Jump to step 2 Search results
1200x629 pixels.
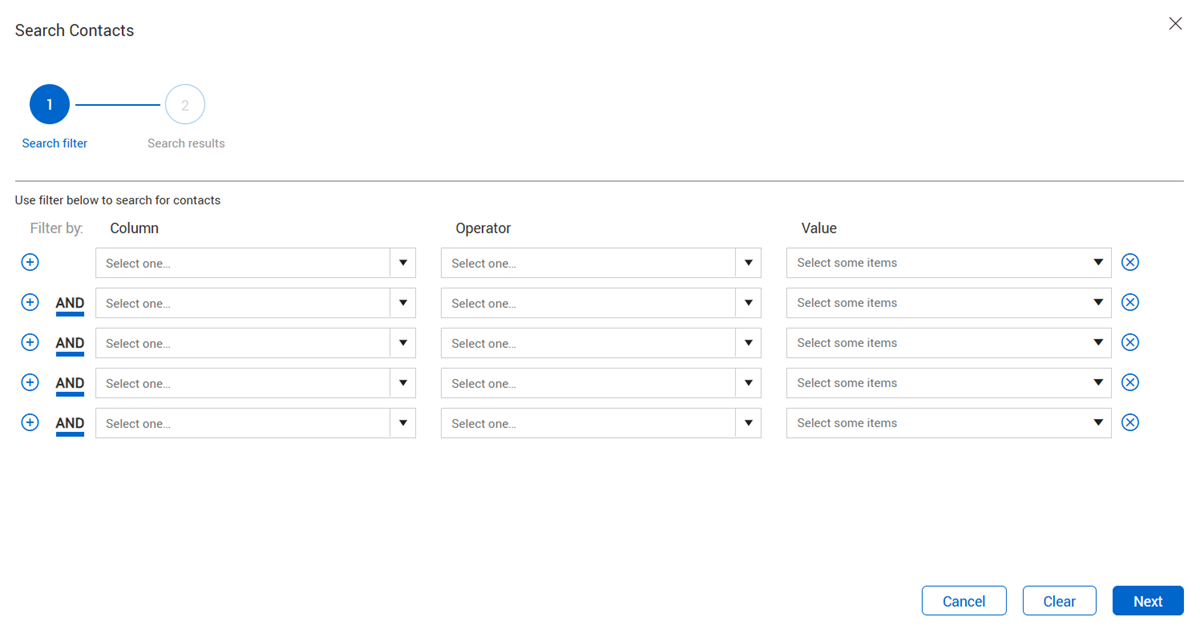coord(185,105)
